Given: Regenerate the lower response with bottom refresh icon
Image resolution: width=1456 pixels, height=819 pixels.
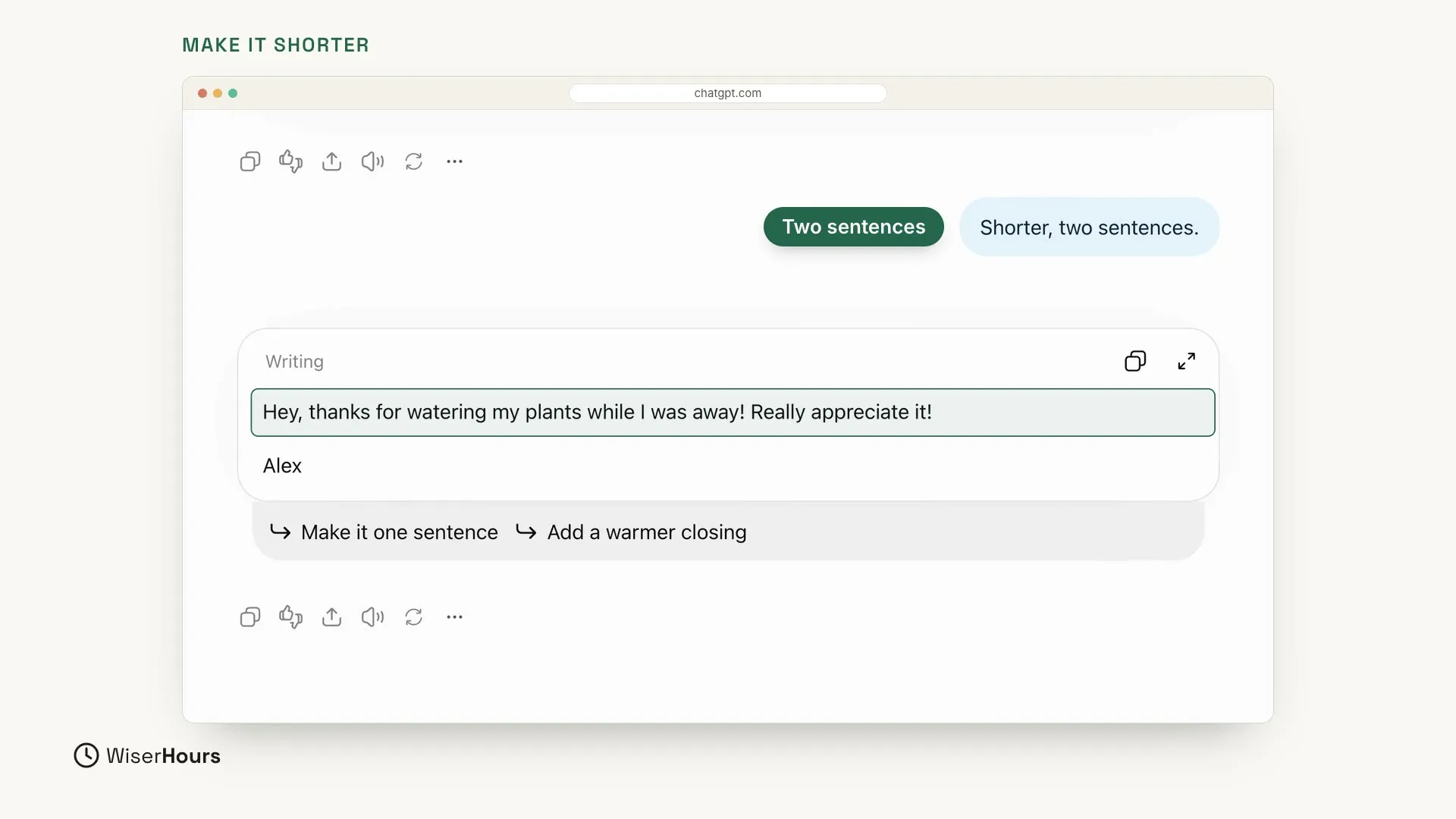Looking at the screenshot, I should (413, 617).
